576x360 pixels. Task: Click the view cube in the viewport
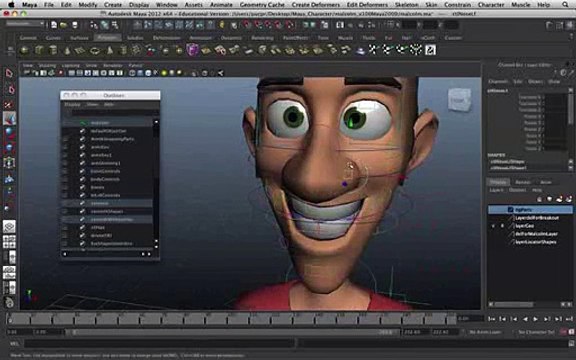tap(459, 100)
